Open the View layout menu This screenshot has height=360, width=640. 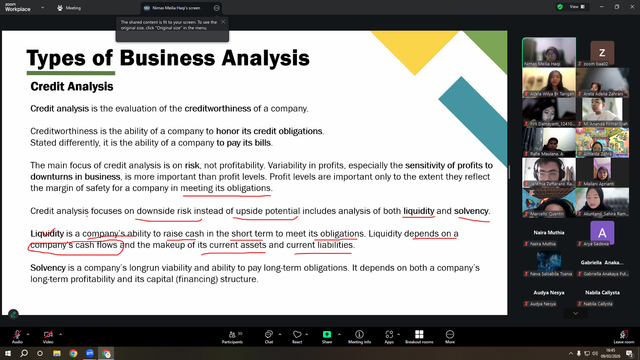coord(578,7)
